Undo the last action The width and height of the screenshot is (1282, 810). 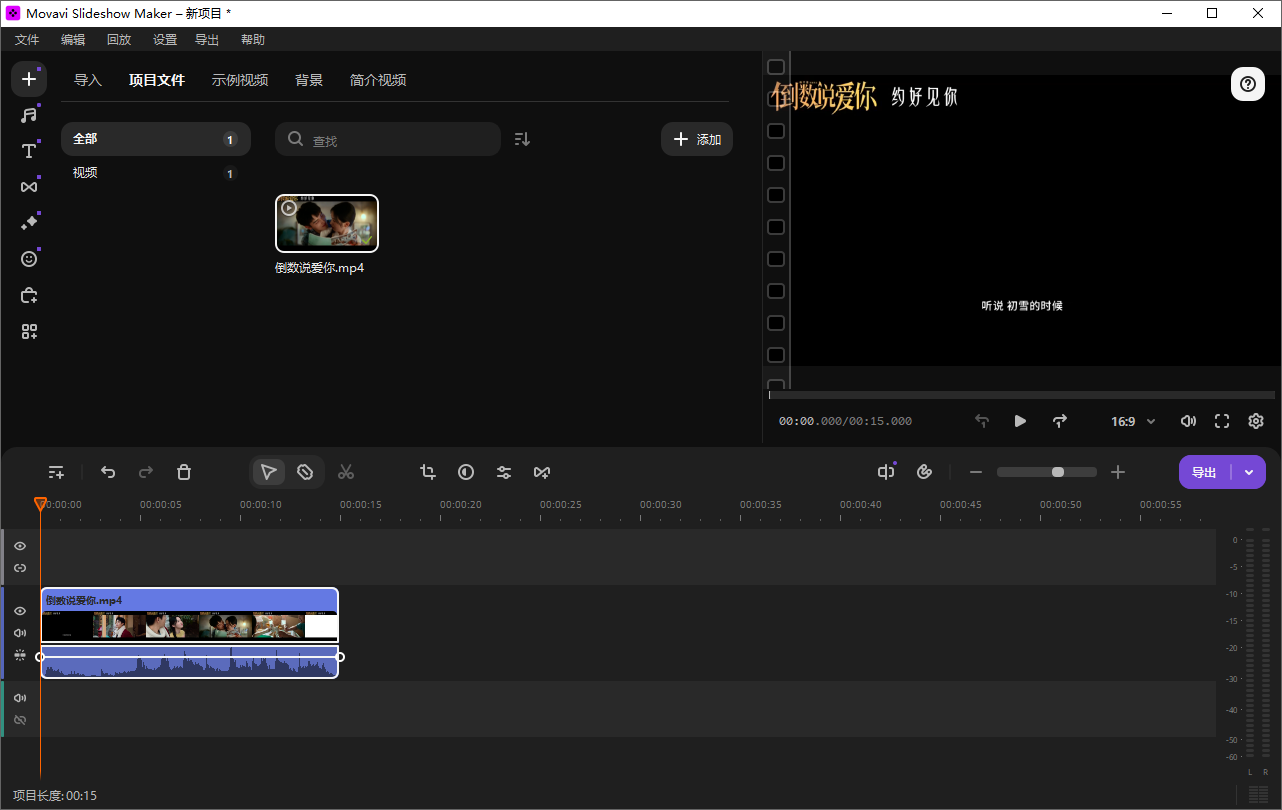point(108,472)
